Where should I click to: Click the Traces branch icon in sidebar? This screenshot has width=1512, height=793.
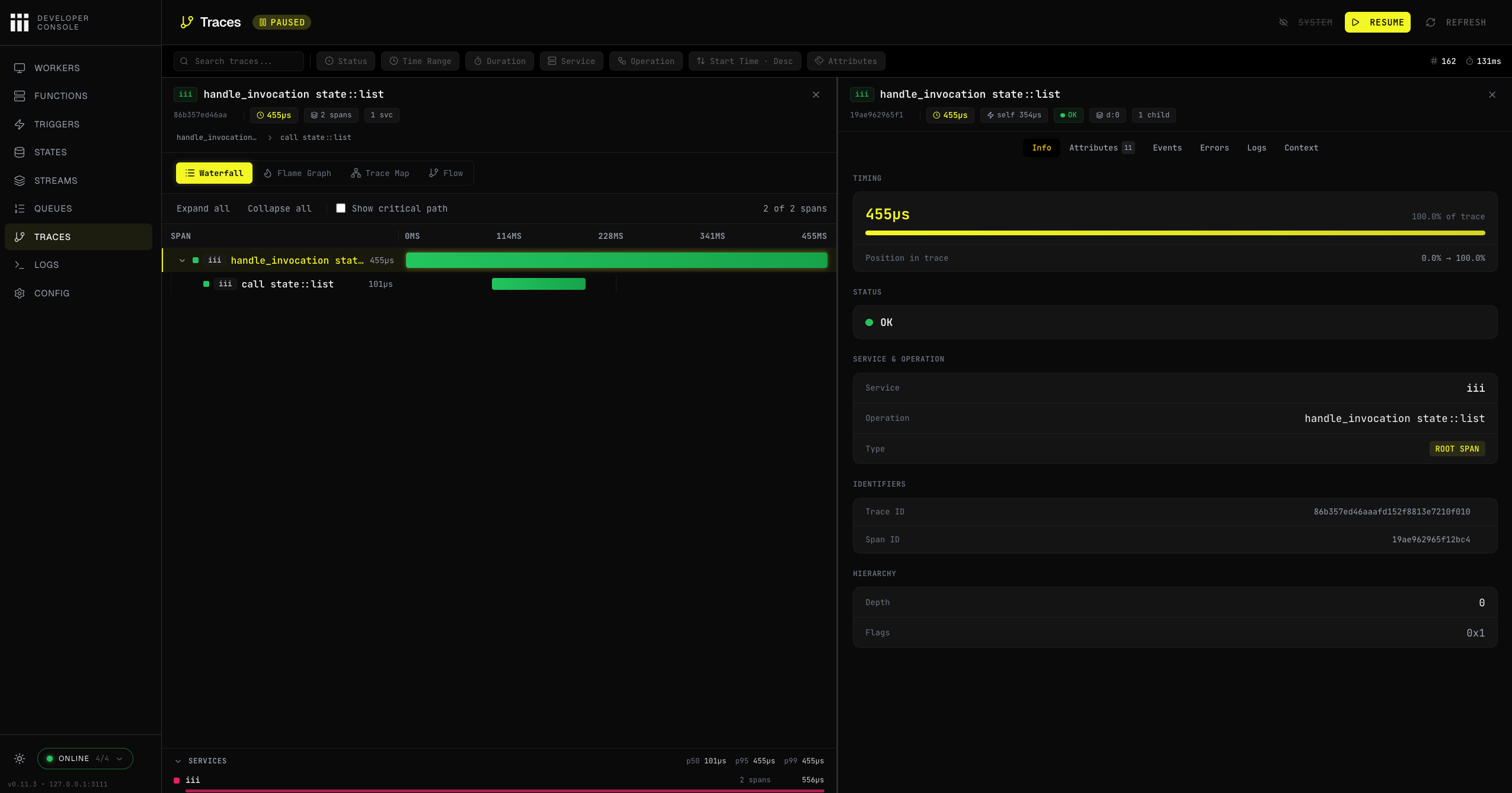[x=20, y=237]
